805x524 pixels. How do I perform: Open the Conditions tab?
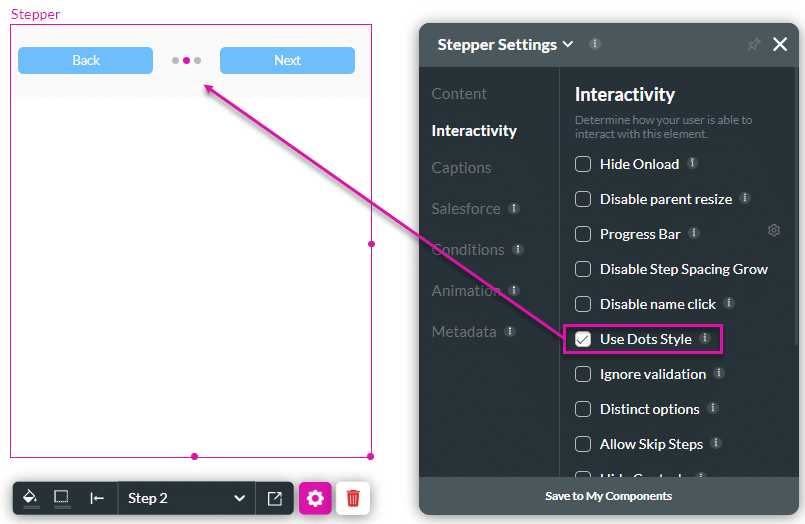click(x=468, y=250)
